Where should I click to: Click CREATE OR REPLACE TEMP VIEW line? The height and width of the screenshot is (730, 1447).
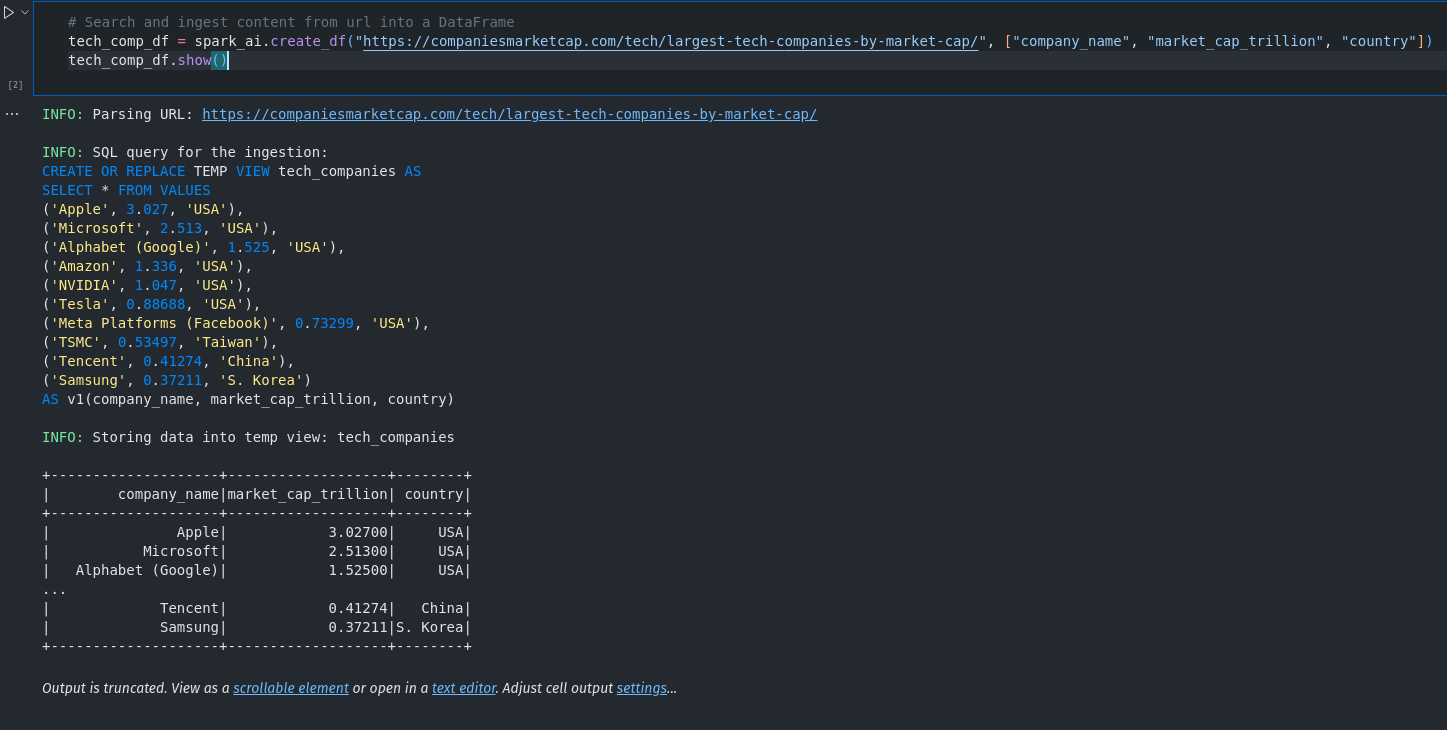231,171
